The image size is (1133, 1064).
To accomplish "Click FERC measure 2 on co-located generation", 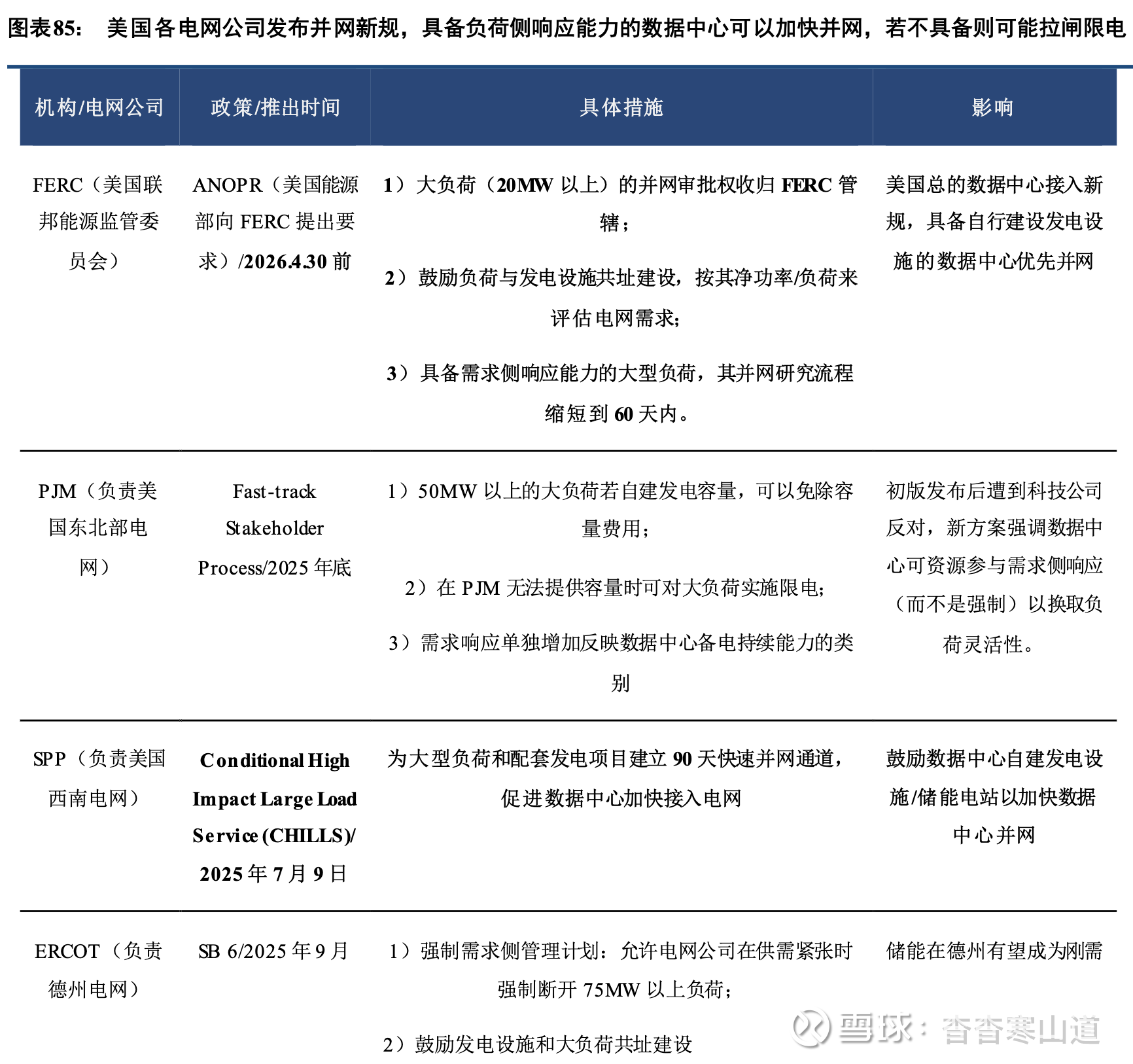I will pos(620,298).
